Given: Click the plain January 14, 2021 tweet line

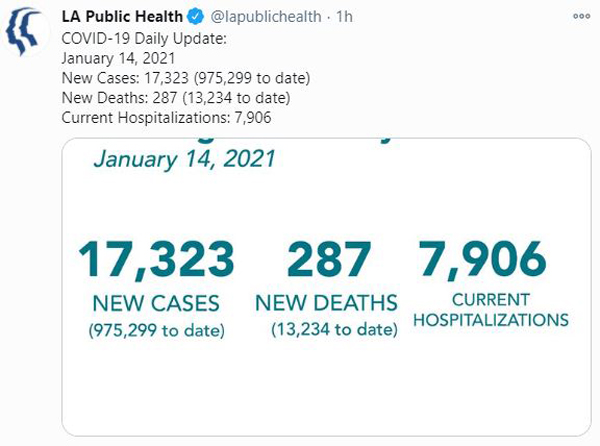Looking at the screenshot, I should pos(118,59).
